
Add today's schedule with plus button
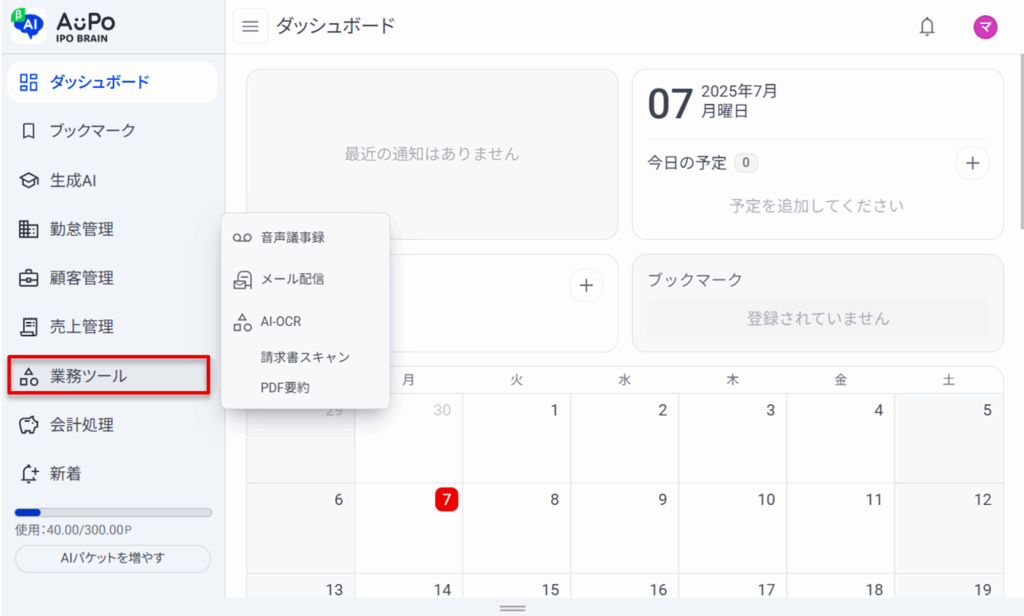pyautogui.click(x=972, y=163)
